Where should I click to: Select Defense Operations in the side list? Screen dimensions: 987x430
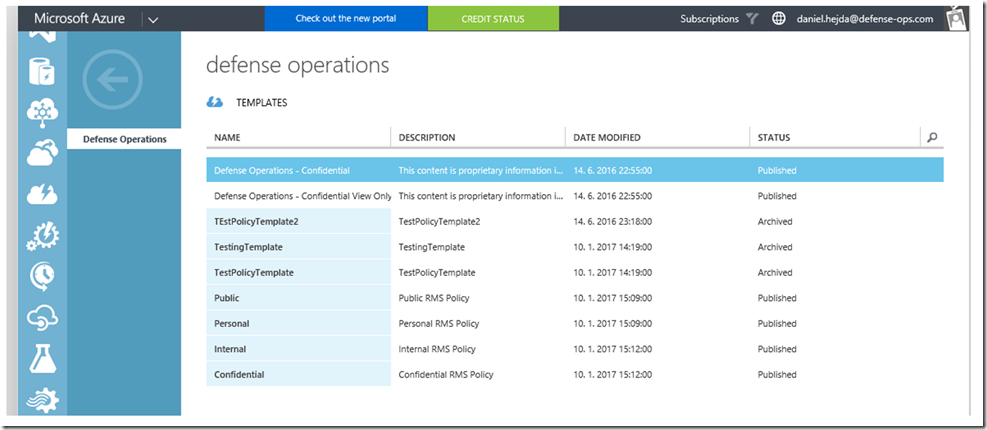coord(125,139)
